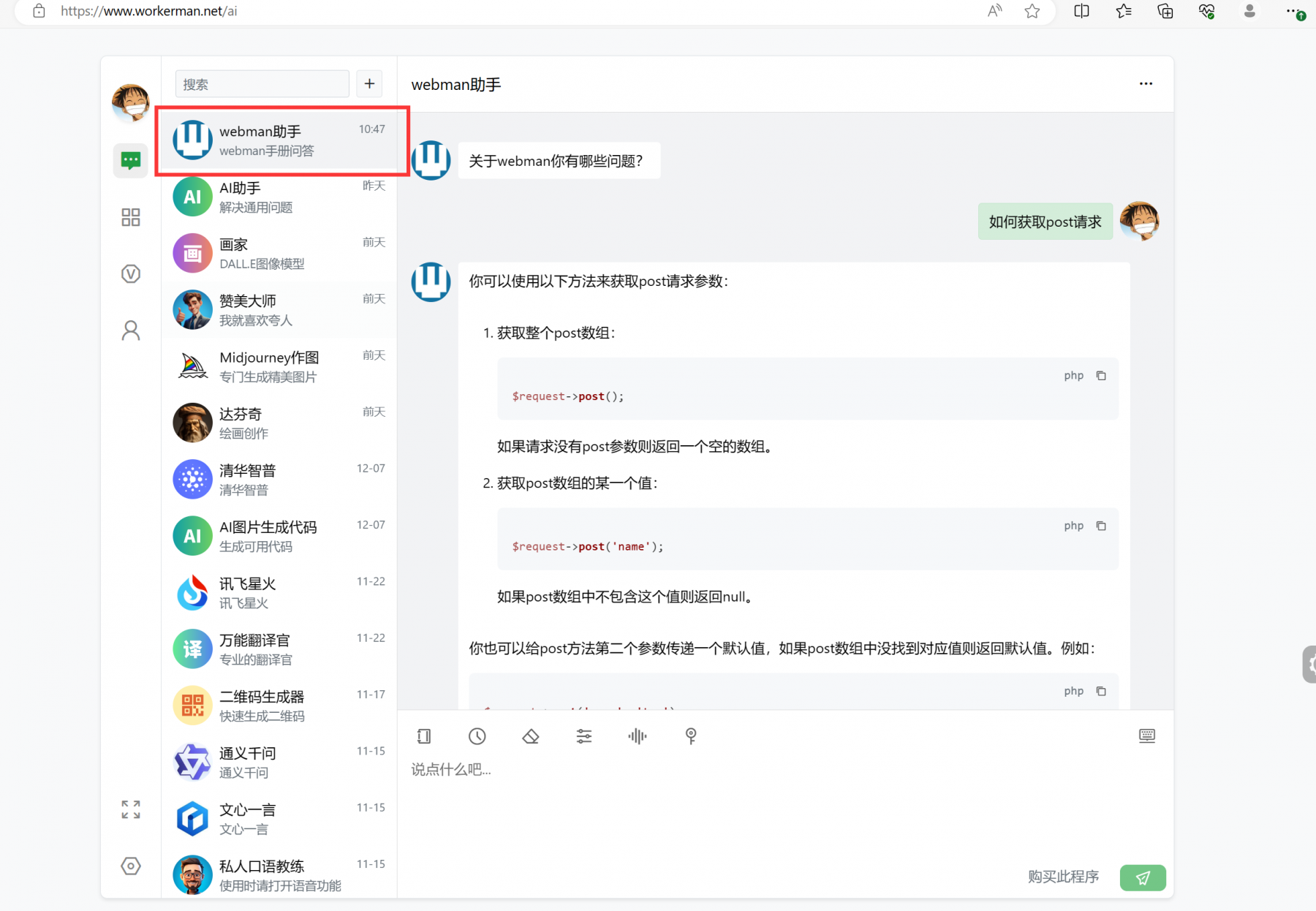Open AI图片生成代码 conversation
Viewport: 1316px width, 911px height.
coord(279,536)
